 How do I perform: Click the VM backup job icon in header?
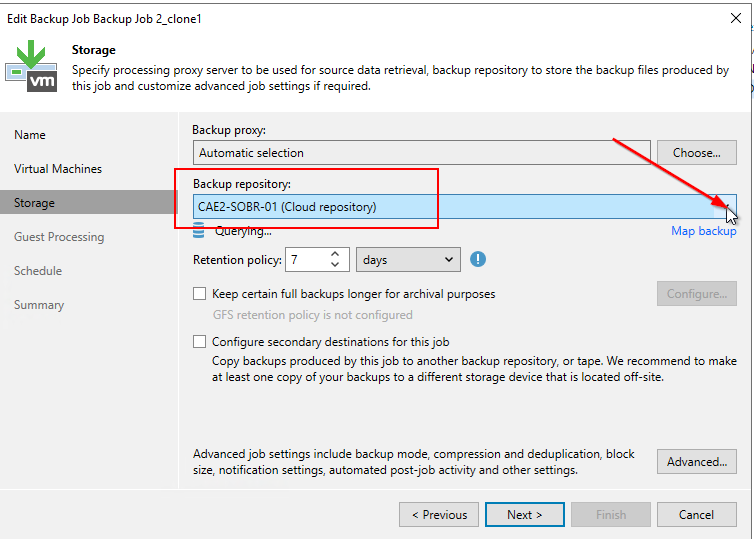tap(31, 66)
